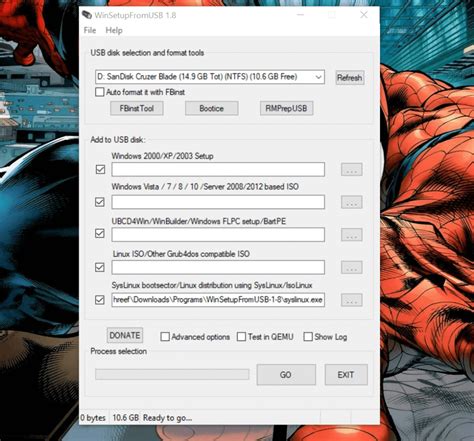The height and width of the screenshot is (441, 474).
Task: Click the WinSetupFromUSB title bar icon
Action: click(87, 15)
